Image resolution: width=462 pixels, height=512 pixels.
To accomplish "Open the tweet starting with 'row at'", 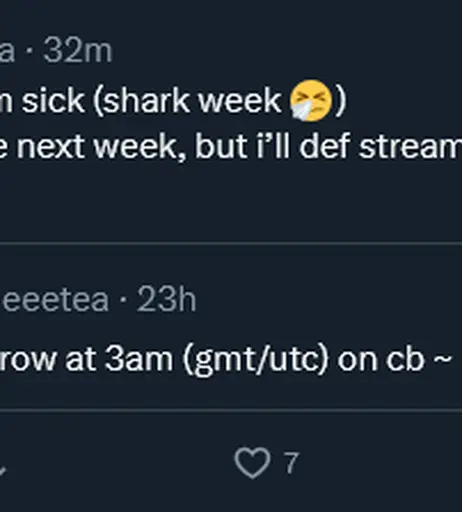I will [x=226, y=360].
